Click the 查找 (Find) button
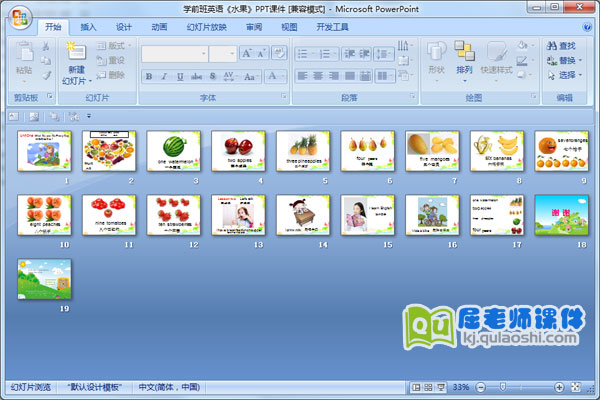The width and height of the screenshot is (600, 400). click(x=562, y=46)
